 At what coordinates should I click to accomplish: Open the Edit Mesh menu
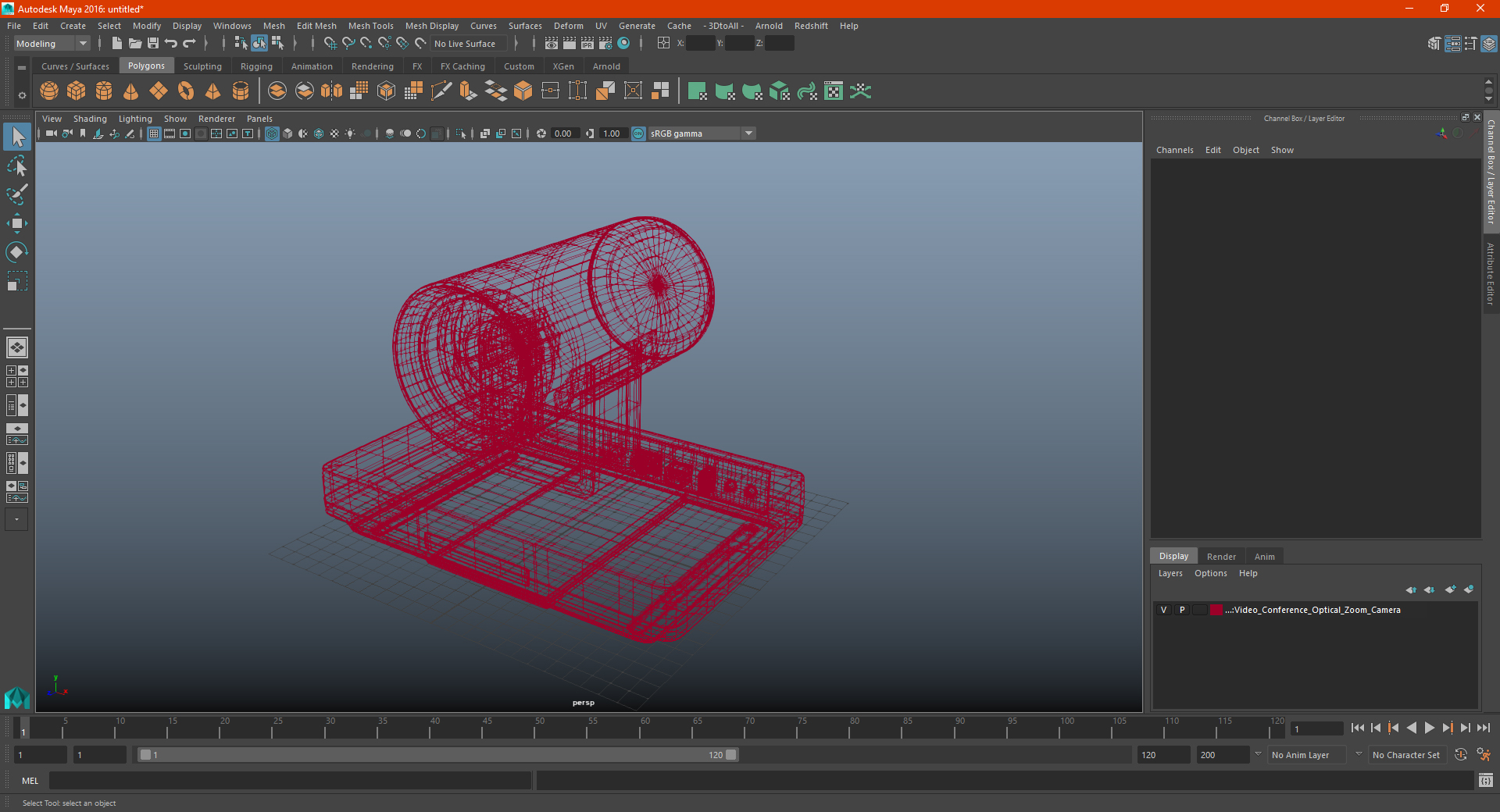pyautogui.click(x=316, y=26)
